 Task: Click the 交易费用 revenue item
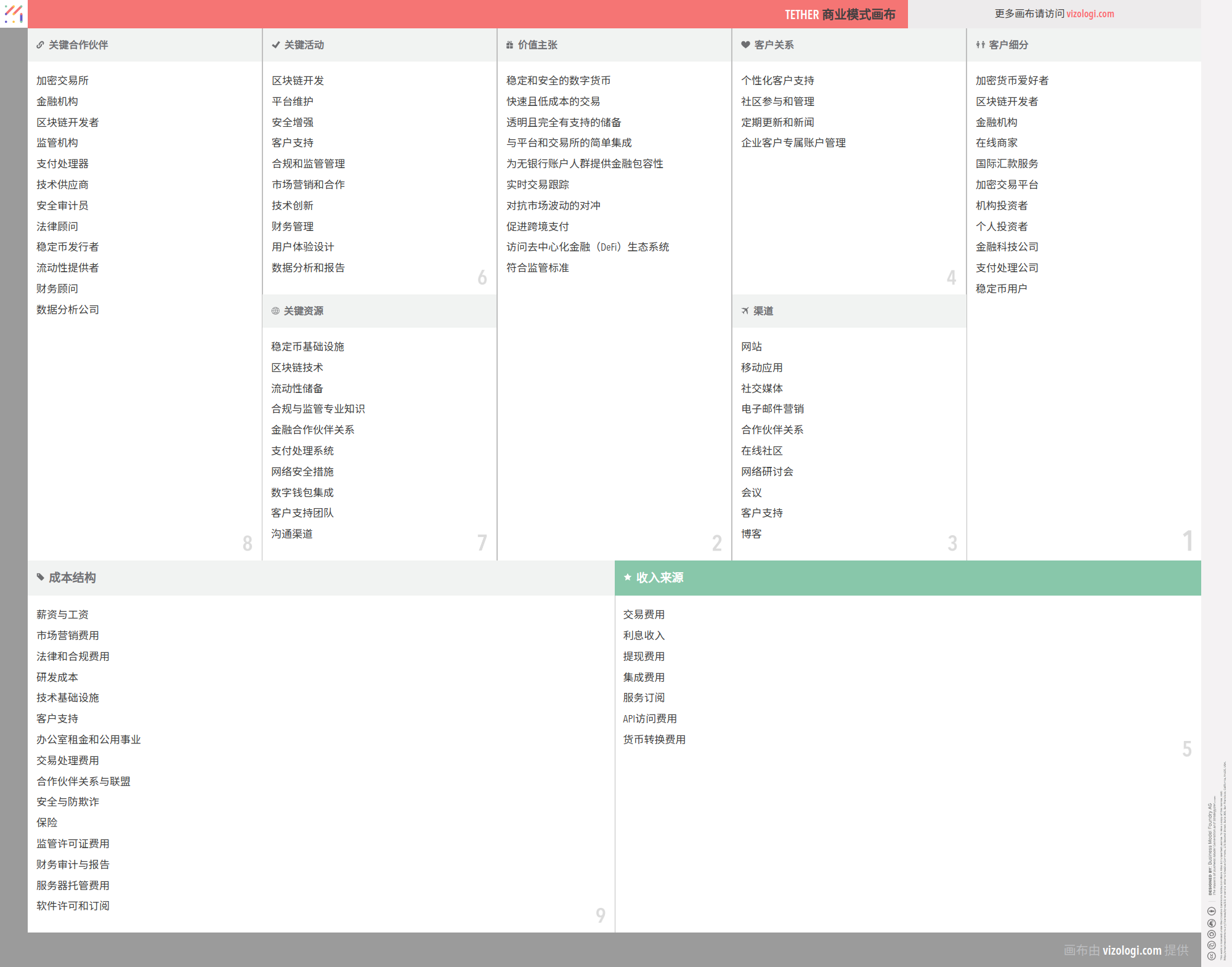pos(644,615)
